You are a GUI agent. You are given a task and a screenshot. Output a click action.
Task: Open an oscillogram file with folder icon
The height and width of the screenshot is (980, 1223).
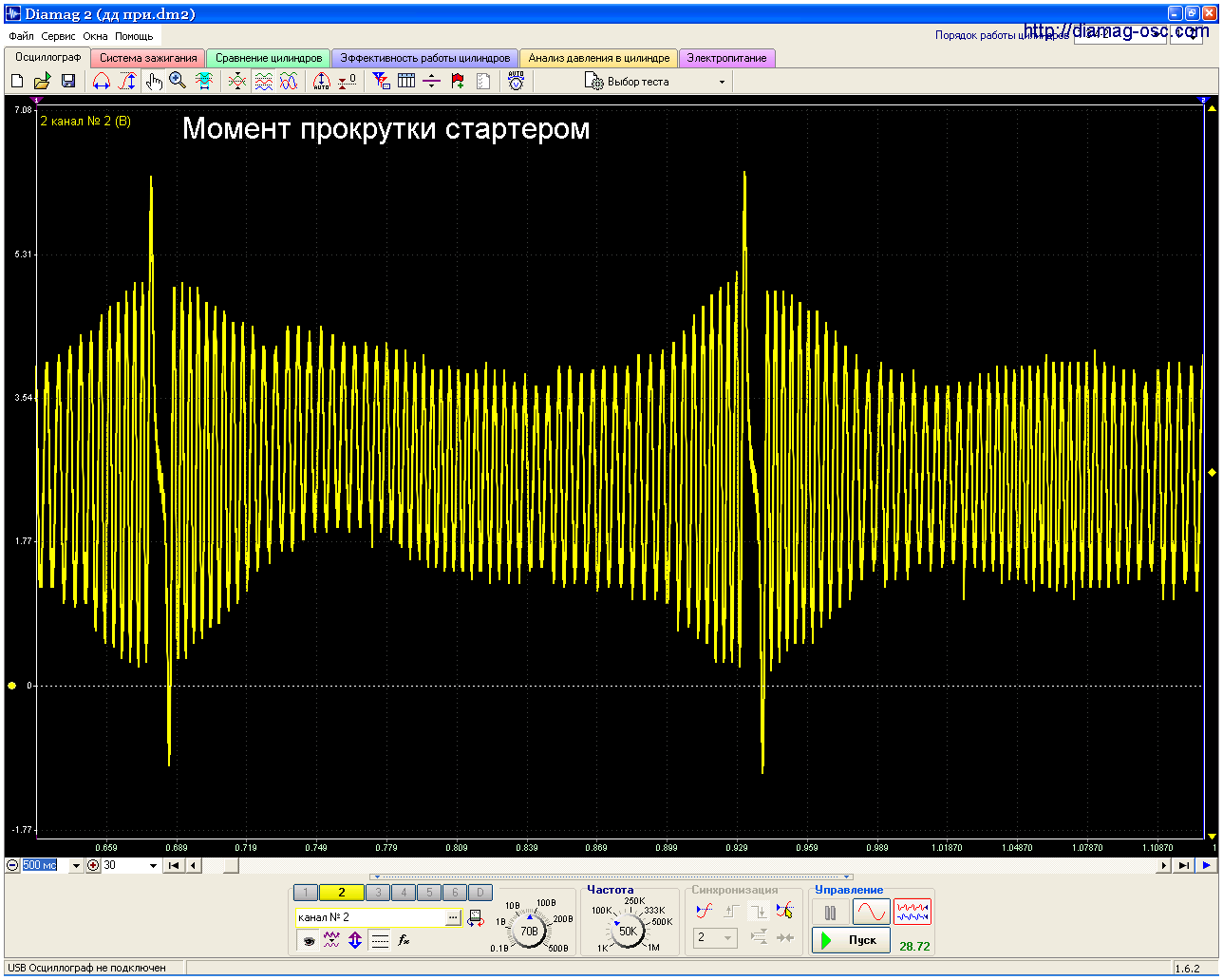(x=43, y=82)
